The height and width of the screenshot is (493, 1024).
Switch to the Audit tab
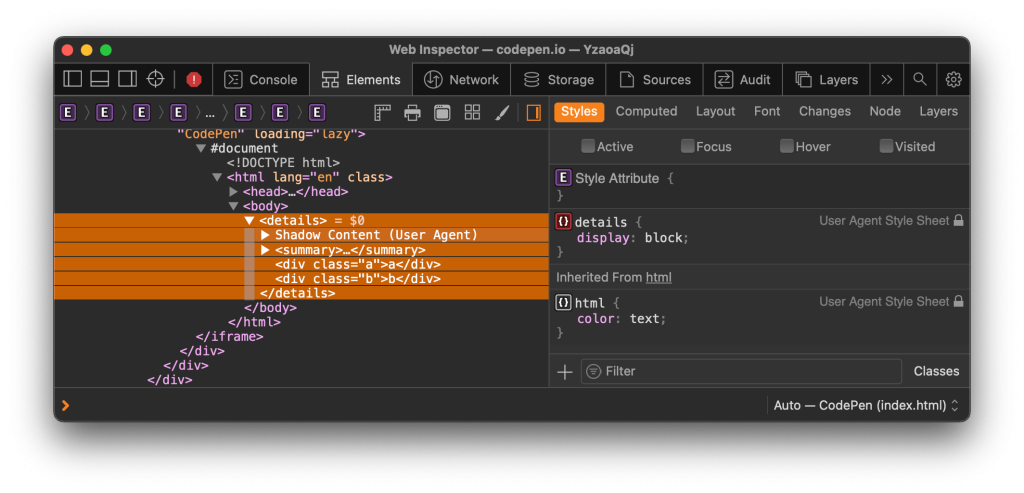point(743,80)
